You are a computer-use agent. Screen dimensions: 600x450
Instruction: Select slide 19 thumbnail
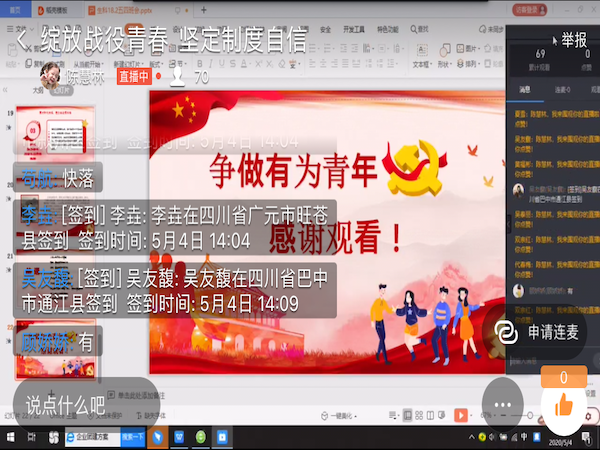coord(55,133)
